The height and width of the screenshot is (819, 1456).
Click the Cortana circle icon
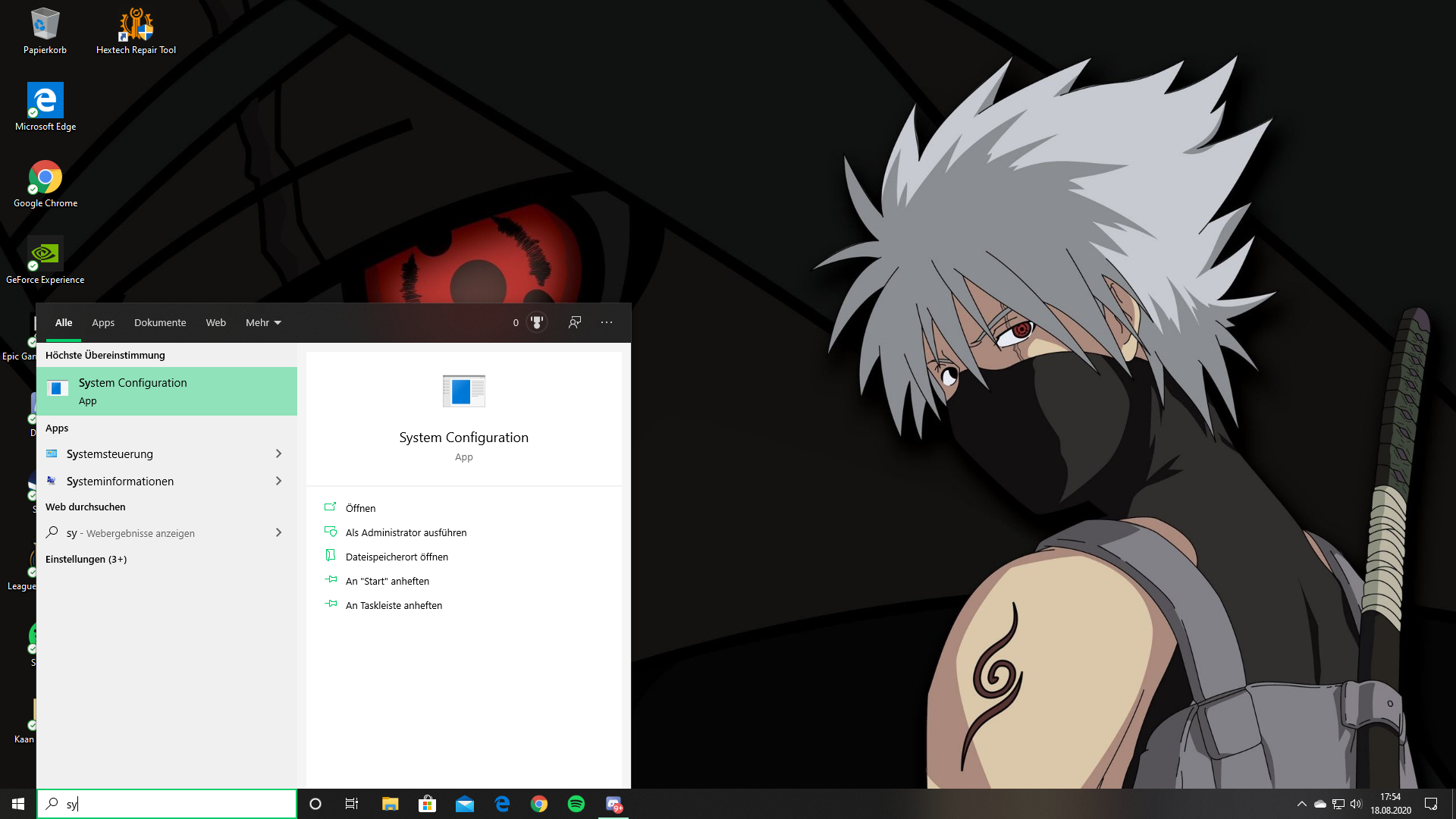tap(315, 804)
